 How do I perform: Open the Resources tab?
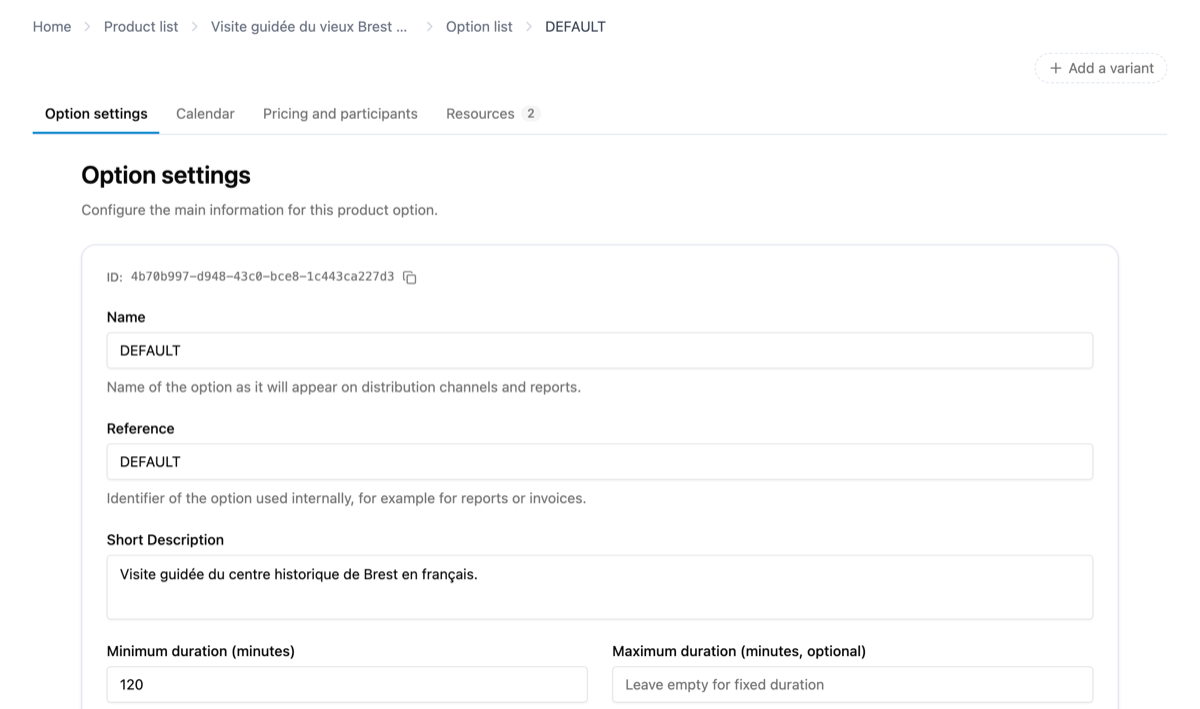tap(493, 114)
